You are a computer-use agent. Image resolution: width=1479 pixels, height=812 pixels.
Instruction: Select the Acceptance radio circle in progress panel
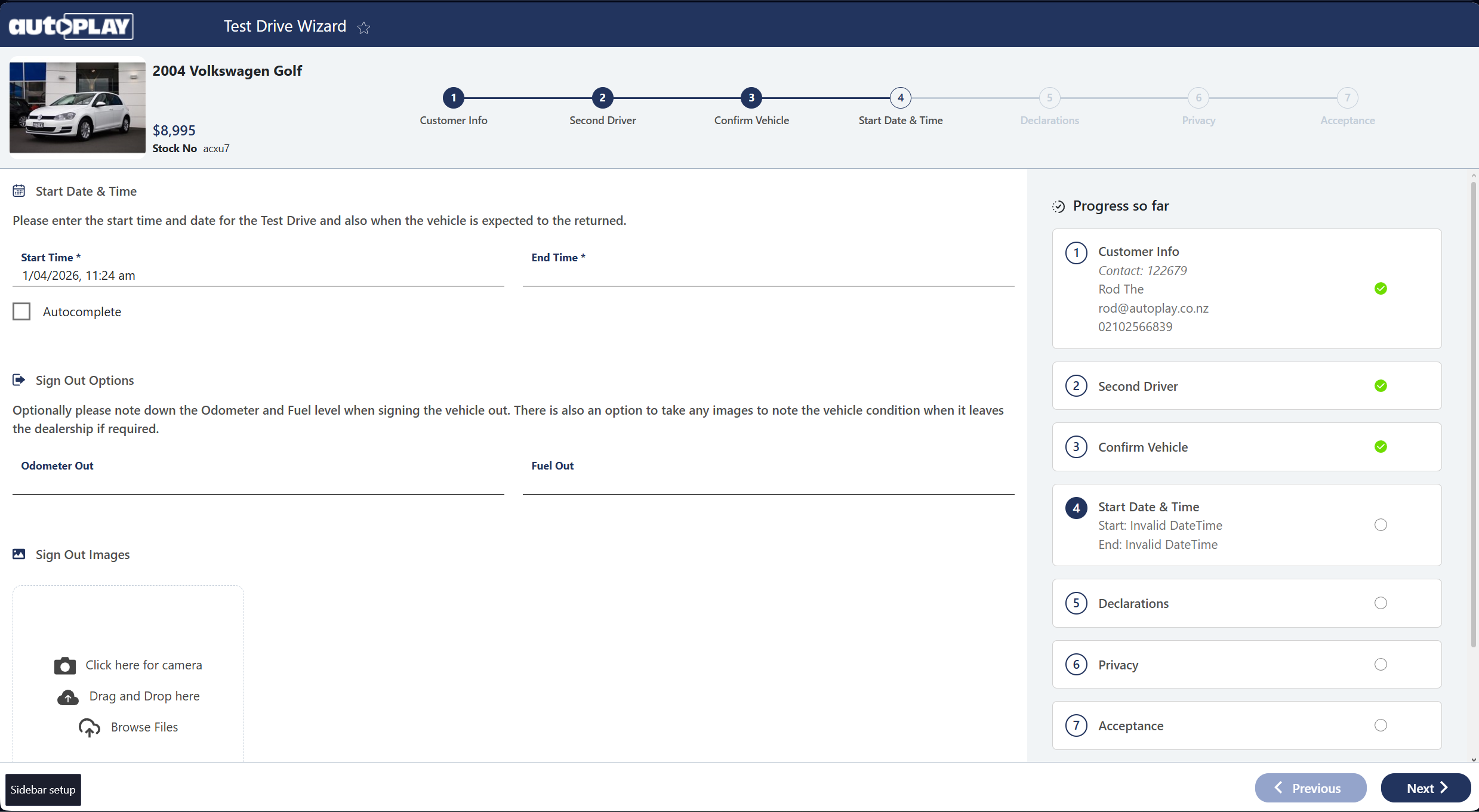click(x=1380, y=725)
